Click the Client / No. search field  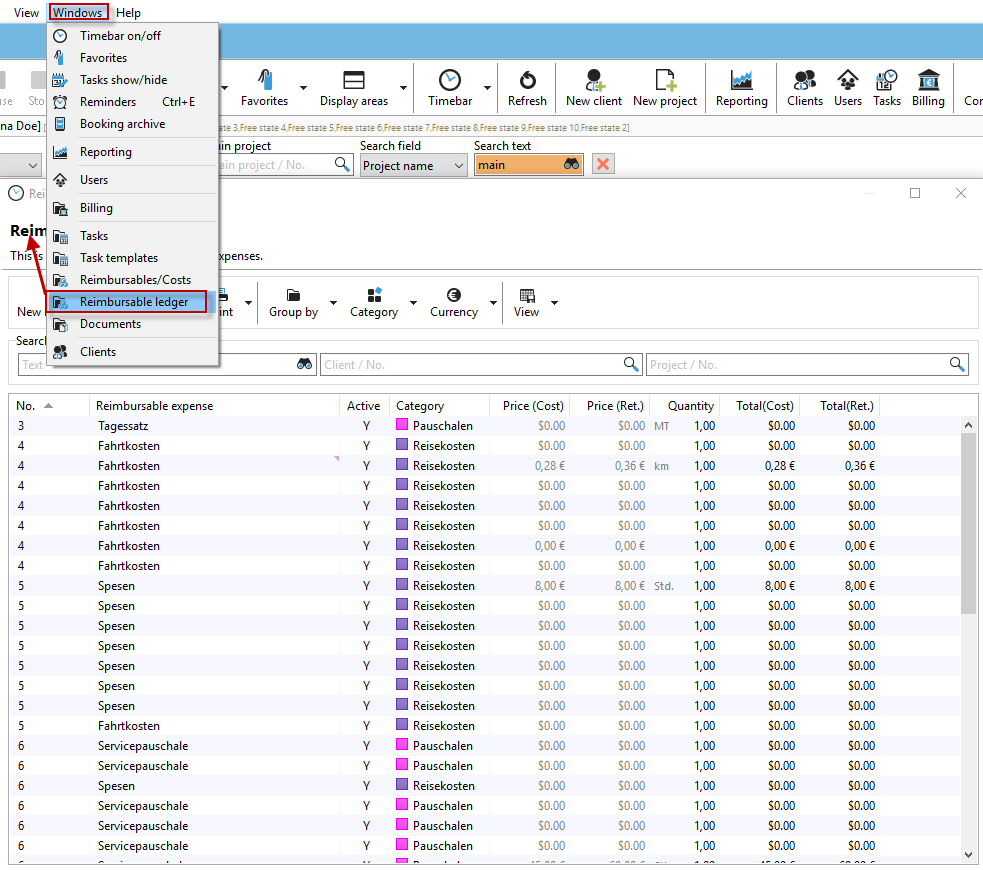pyautogui.click(x=470, y=365)
